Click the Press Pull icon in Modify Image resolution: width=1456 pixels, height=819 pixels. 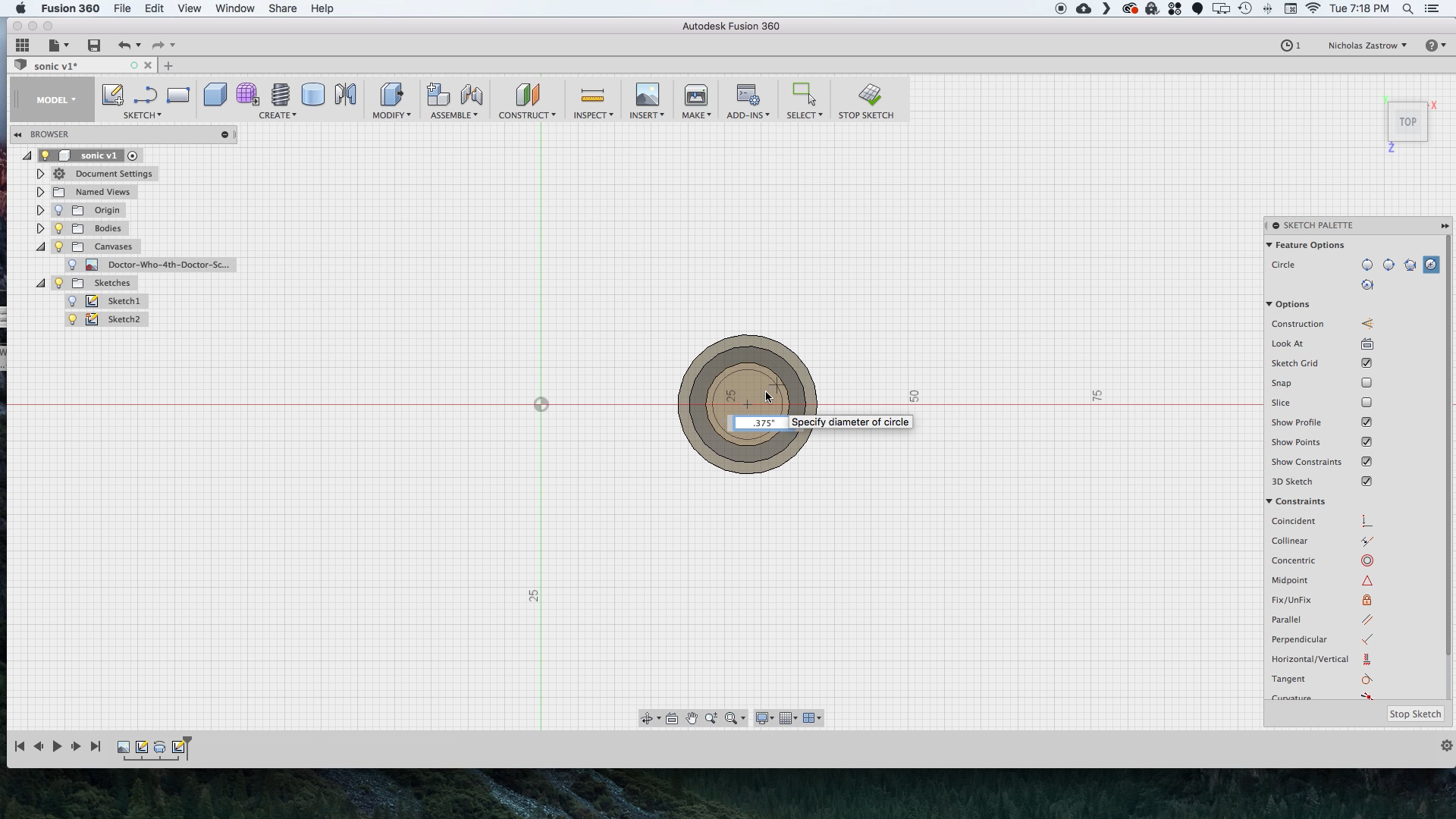[x=391, y=95]
